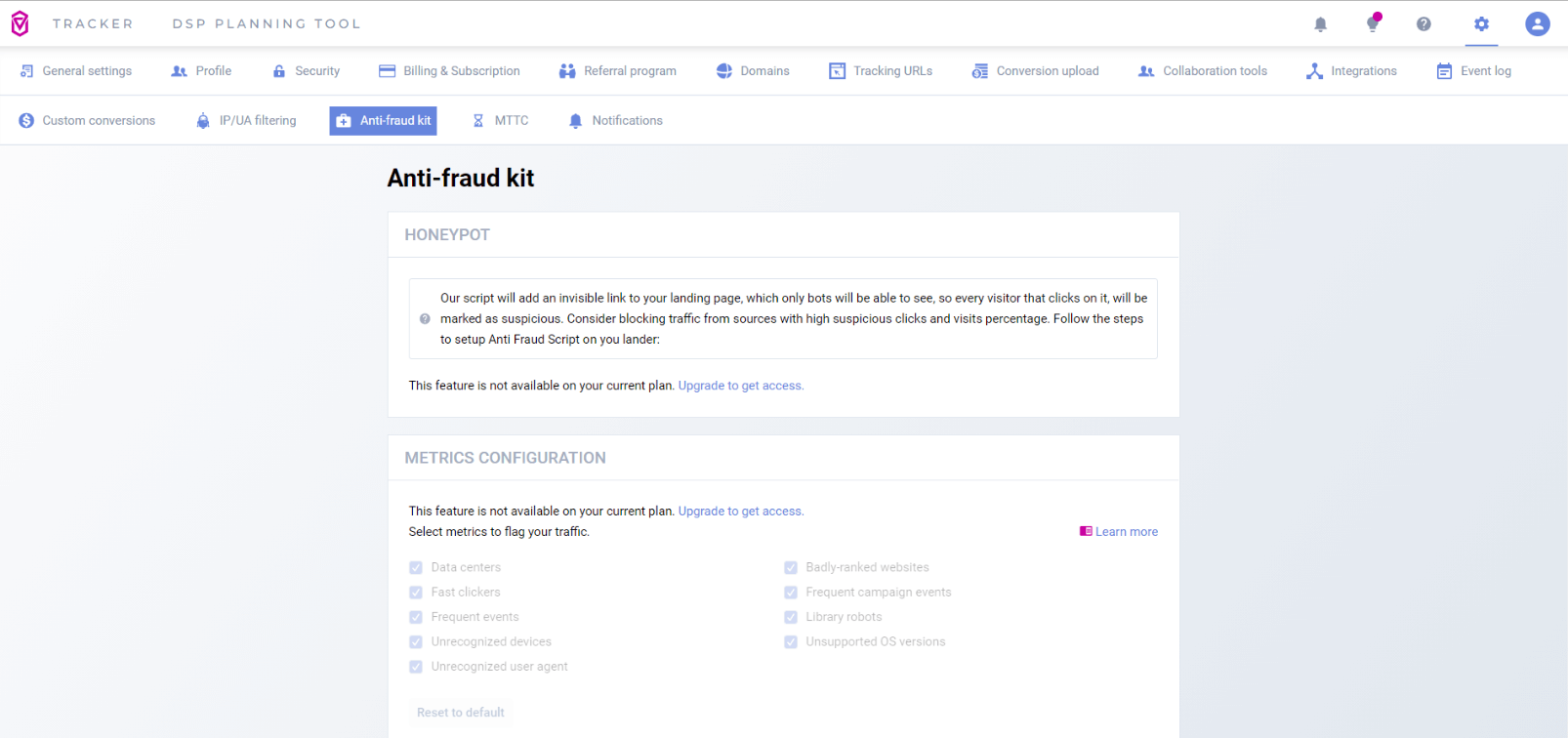Image resolution: width=1568 pixels, height=738 pixels.
Task: Switch to the TRACKER section
Action: [93, 23]
